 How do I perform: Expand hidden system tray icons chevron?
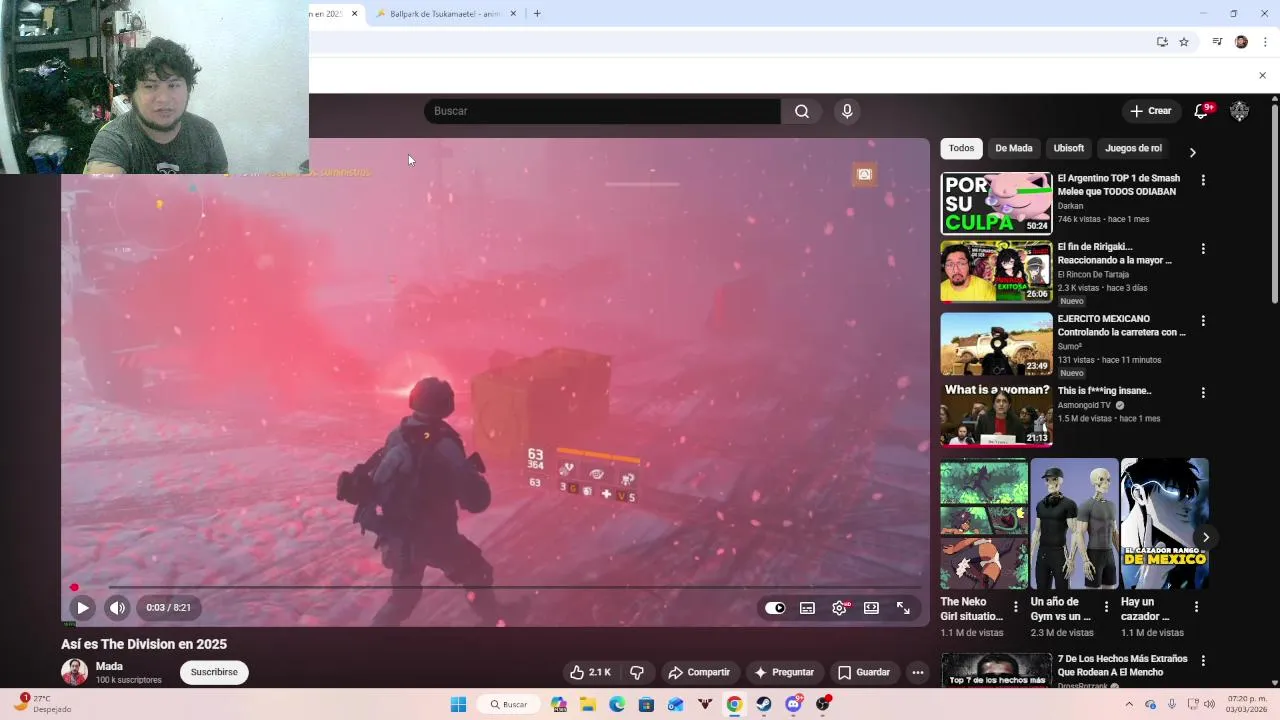pos(1129,704)
